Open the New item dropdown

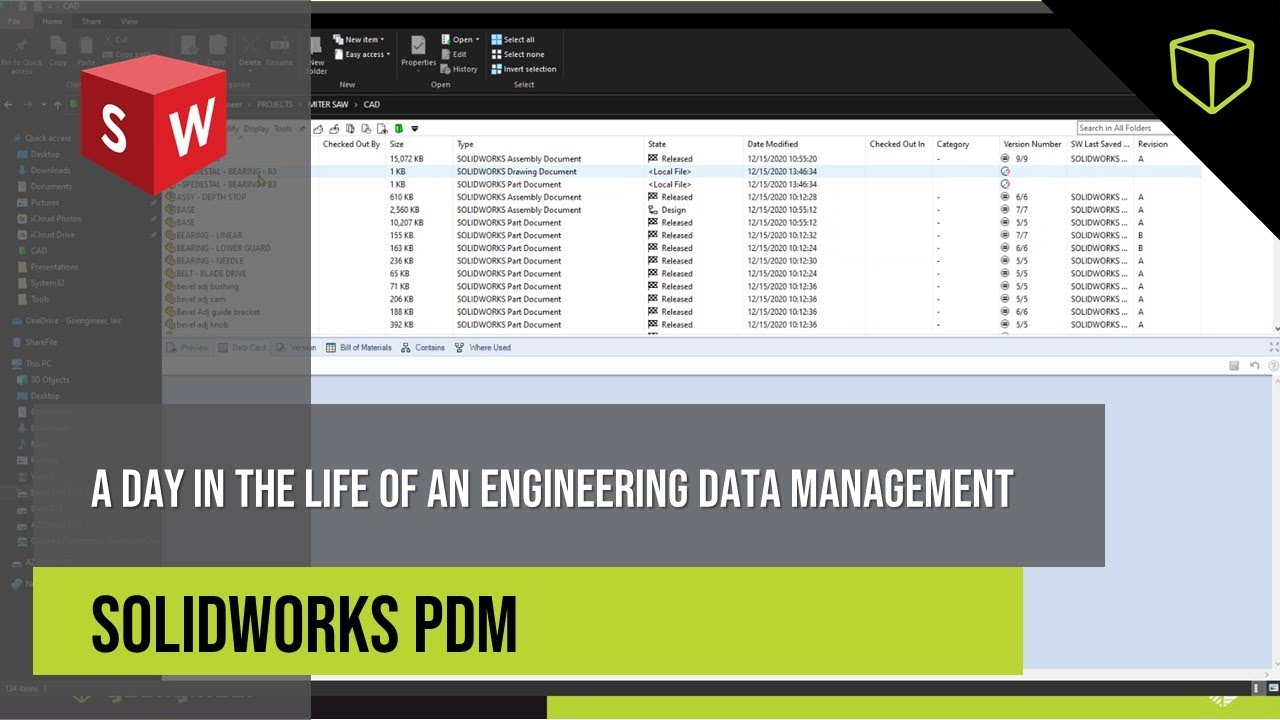(359, 40)
